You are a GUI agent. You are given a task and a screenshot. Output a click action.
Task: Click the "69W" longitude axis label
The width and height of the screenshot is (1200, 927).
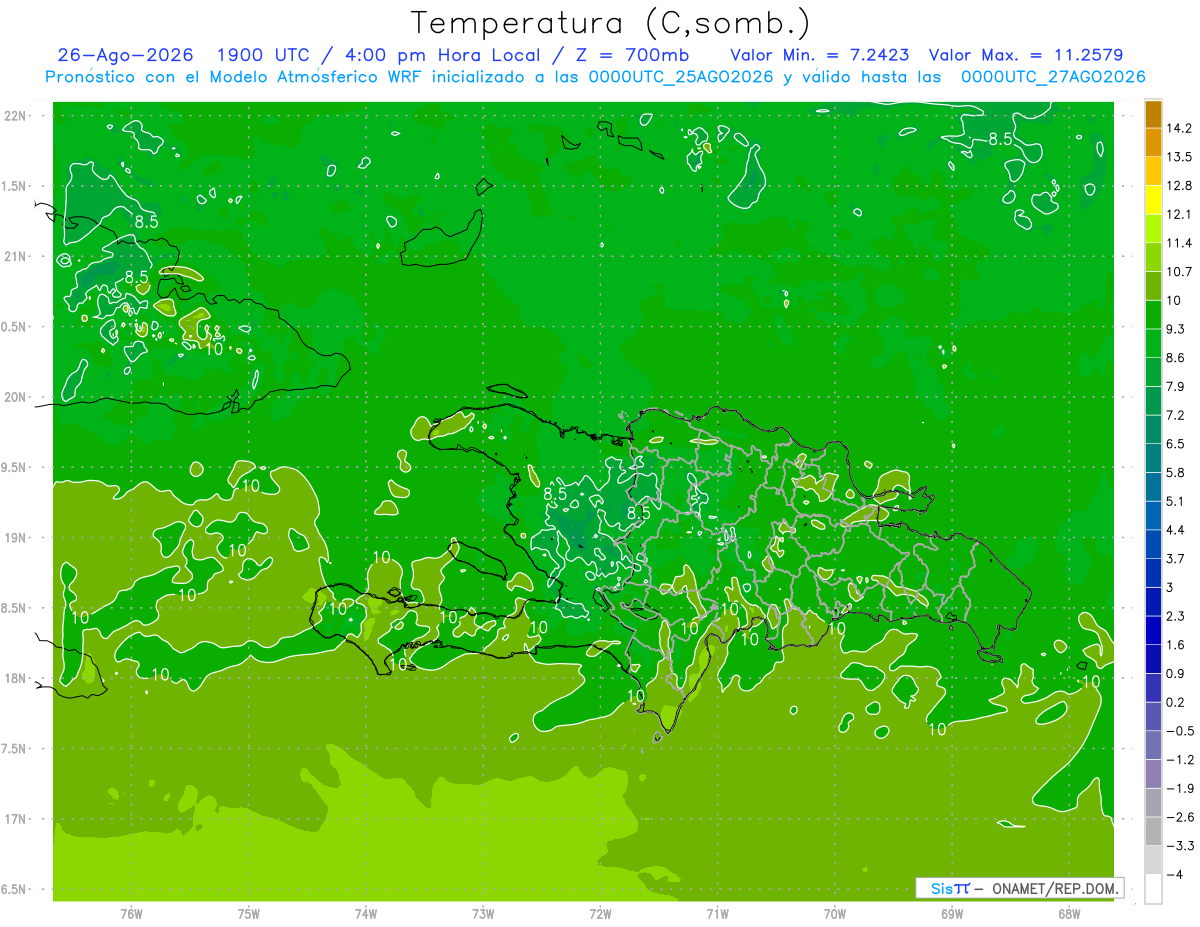(x=952, y=913)
